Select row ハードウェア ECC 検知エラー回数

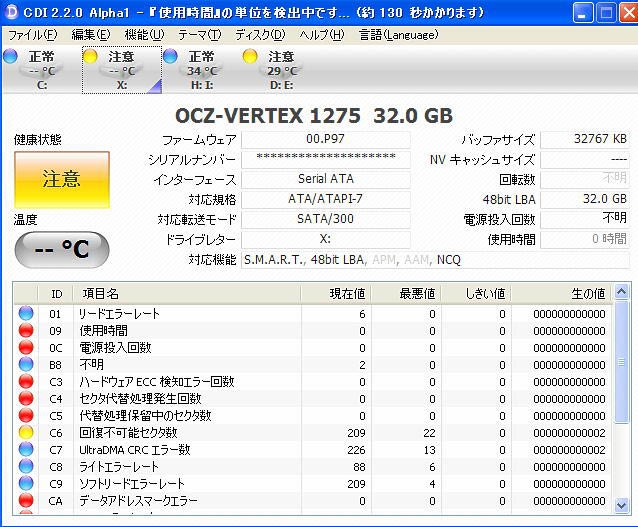click(x=313, y=381)
